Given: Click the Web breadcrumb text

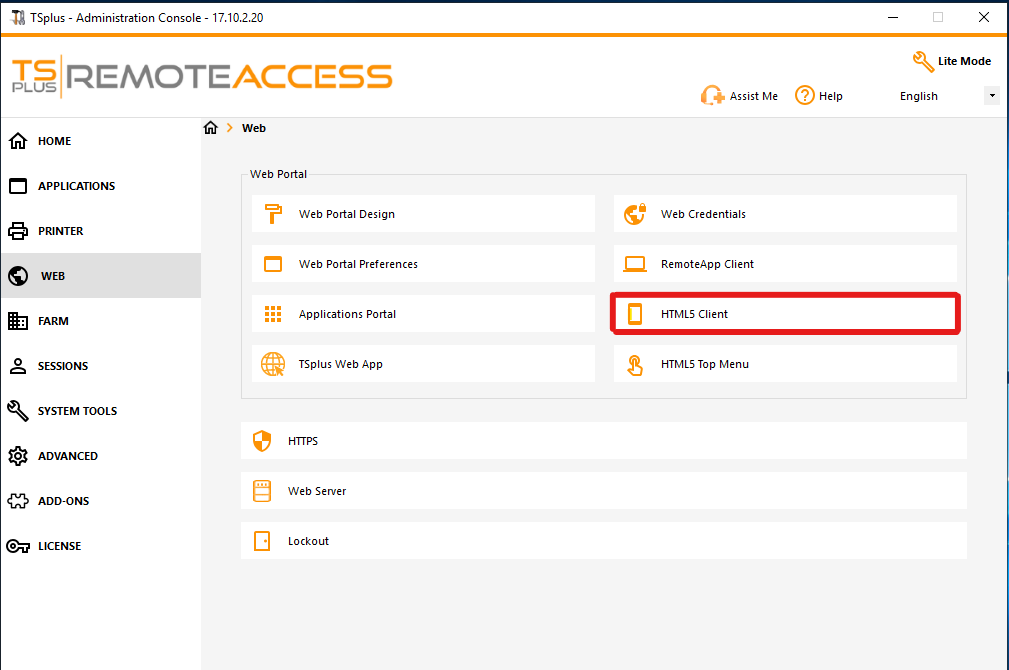Looking at the screenshot, I should 254,128.
